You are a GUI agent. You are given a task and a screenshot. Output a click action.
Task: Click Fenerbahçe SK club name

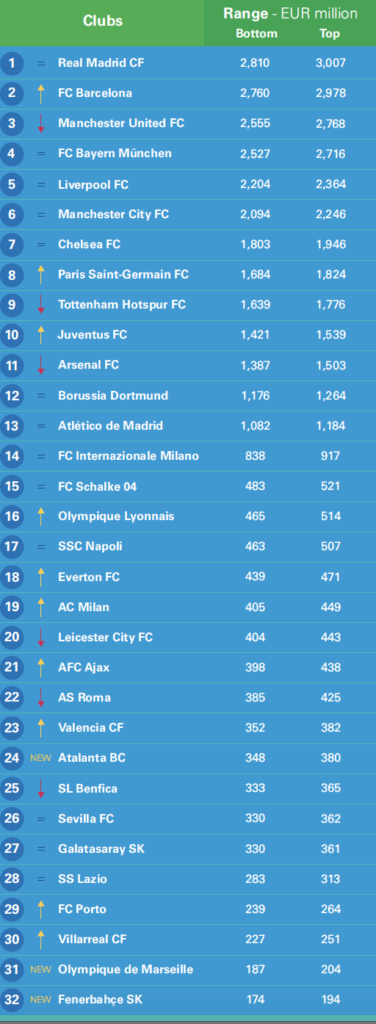pyautogui.click(x=100, y=1000)
